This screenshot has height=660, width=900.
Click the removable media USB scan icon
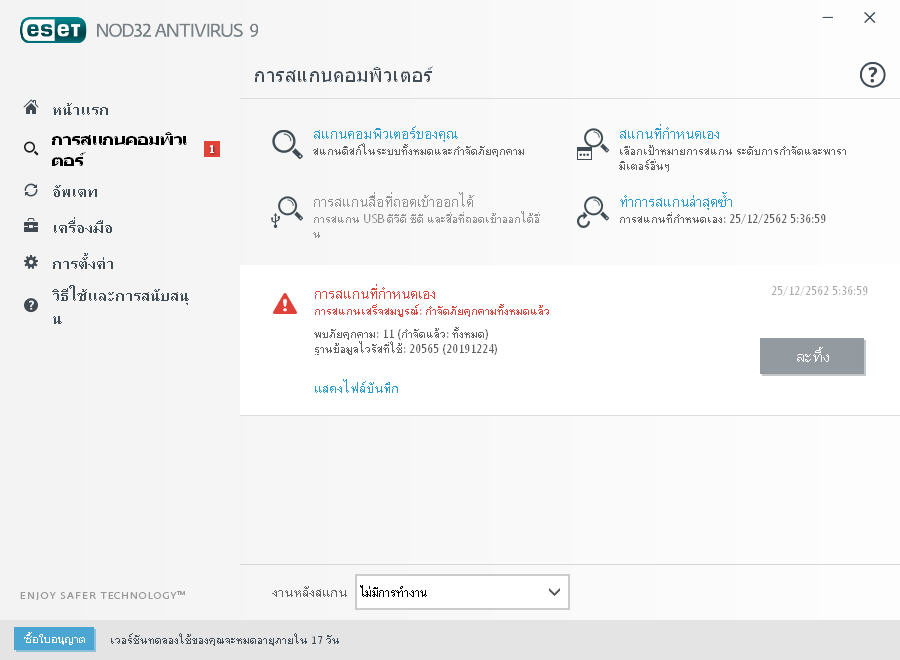point(286,212)
